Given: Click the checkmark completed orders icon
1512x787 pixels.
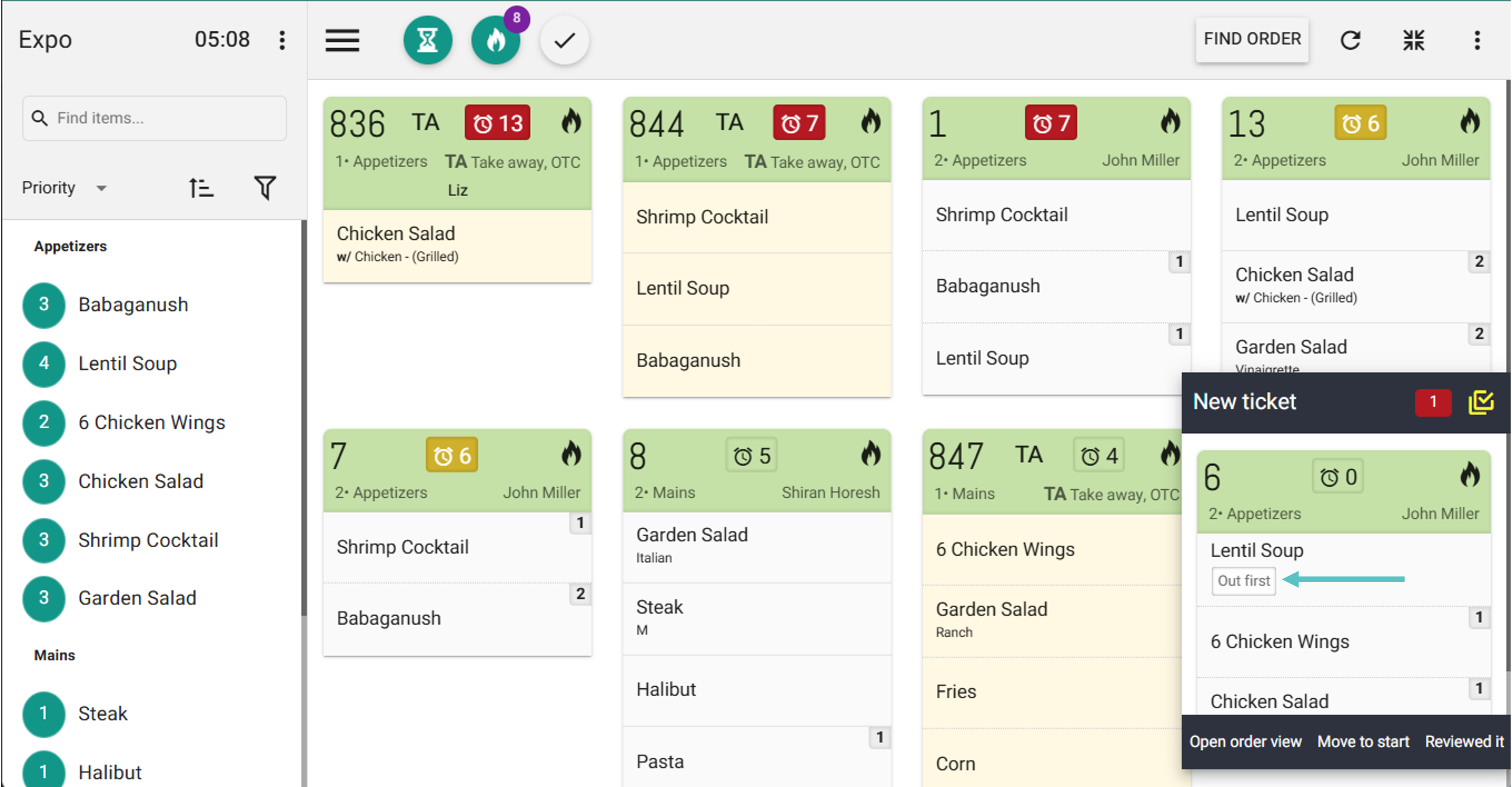Looking at the screenshot, I should (x=564, y=40).
